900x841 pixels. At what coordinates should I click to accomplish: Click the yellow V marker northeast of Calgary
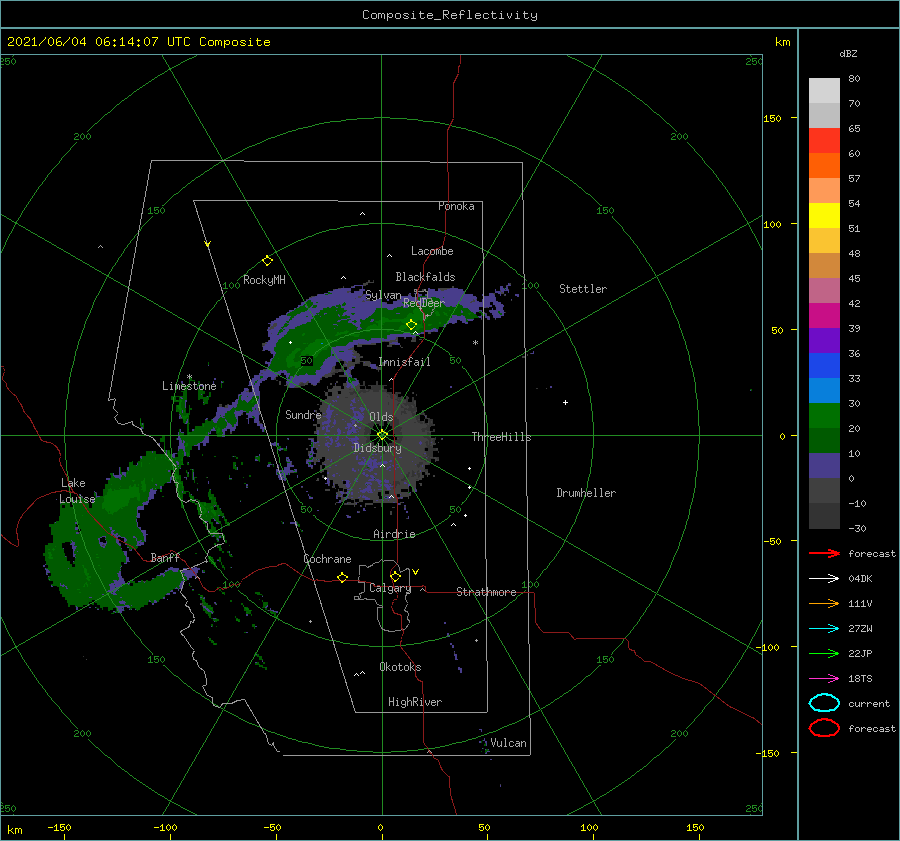point(416,572)
